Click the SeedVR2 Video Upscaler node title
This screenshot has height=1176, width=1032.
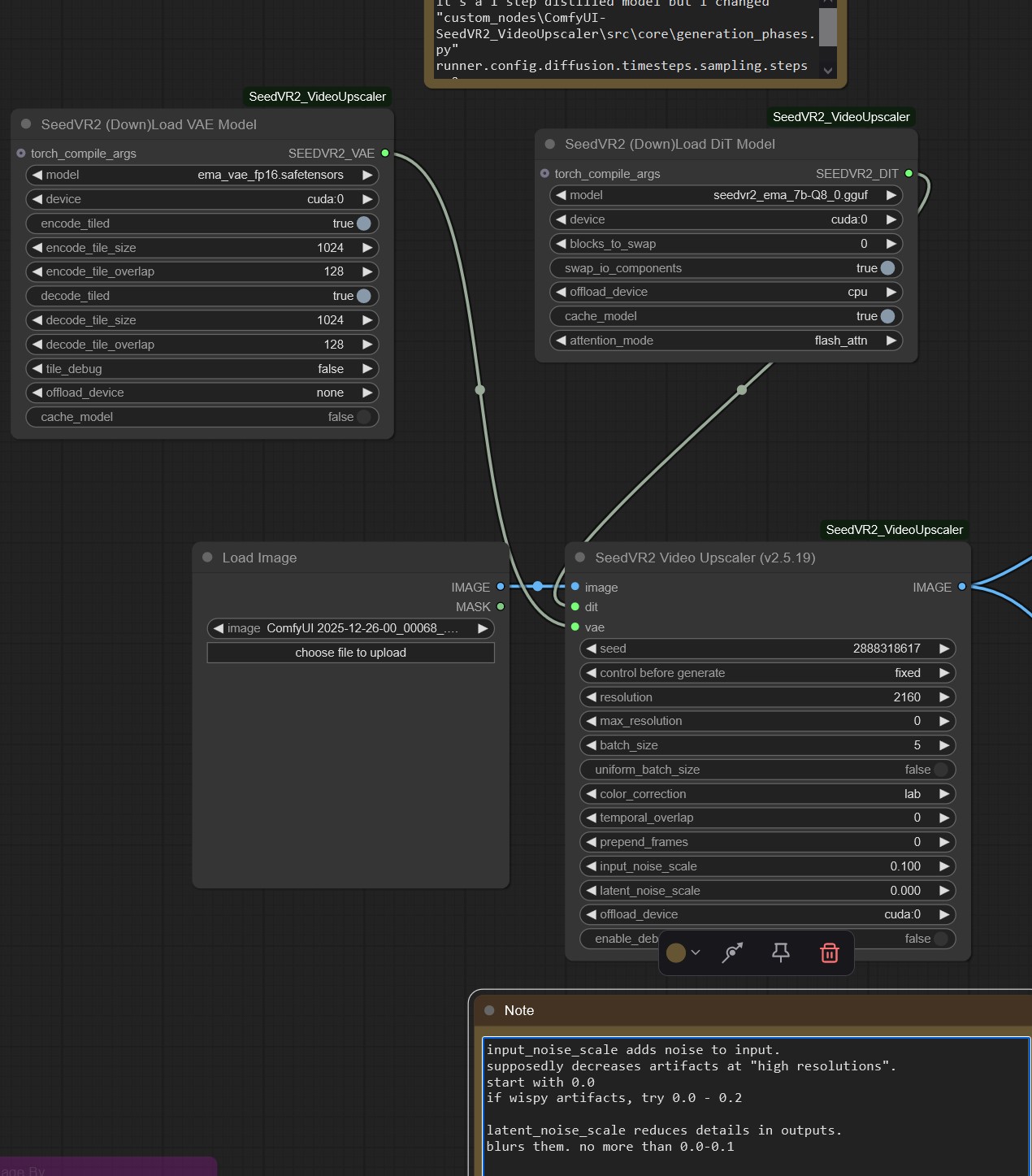(x=705, y=558)
